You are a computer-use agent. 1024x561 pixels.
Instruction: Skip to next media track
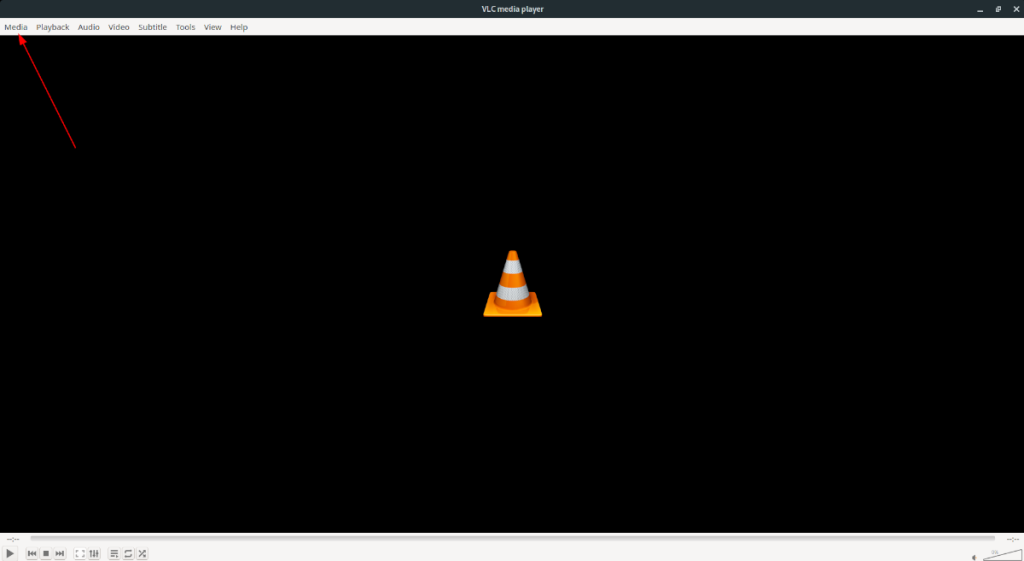pos(59,553)
